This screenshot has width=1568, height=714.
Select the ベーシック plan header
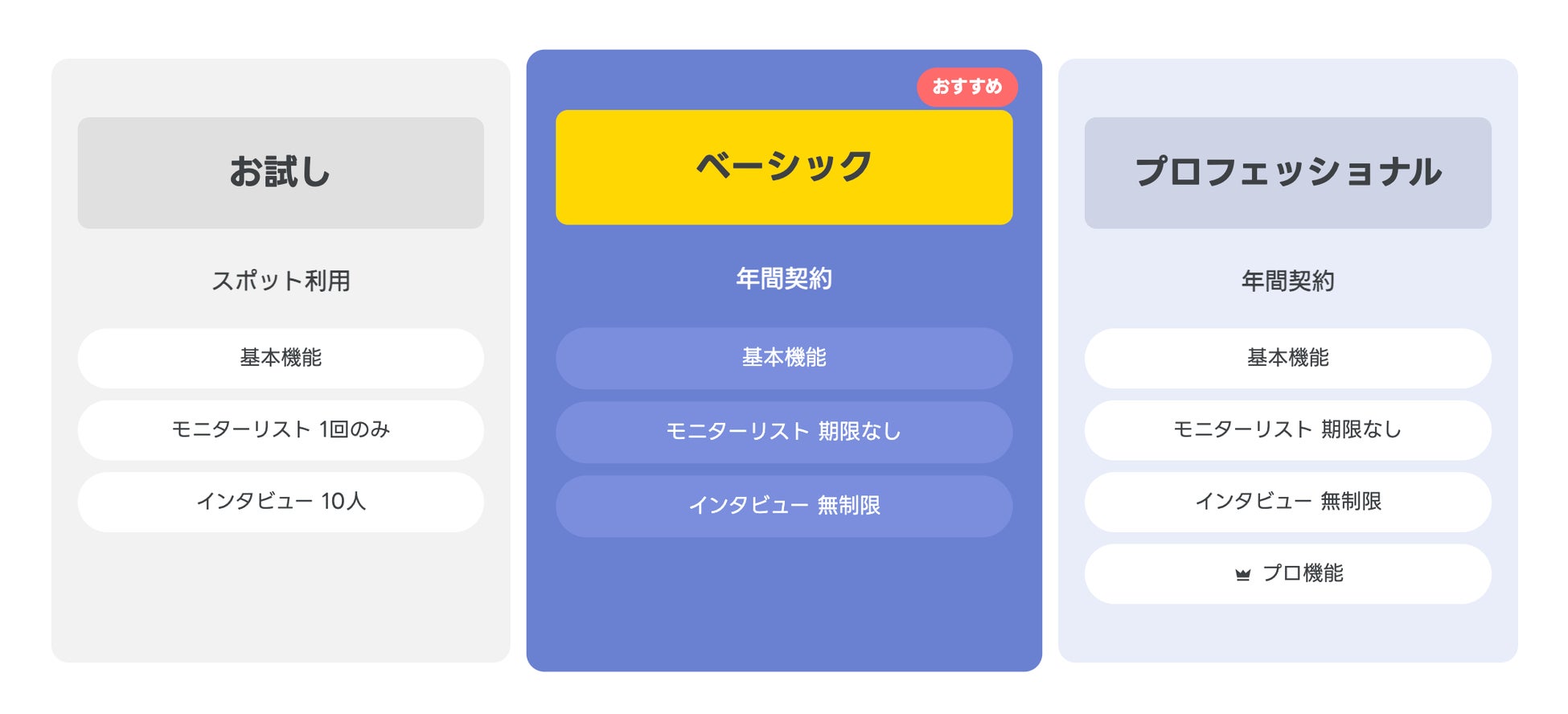tap(783, 167)
